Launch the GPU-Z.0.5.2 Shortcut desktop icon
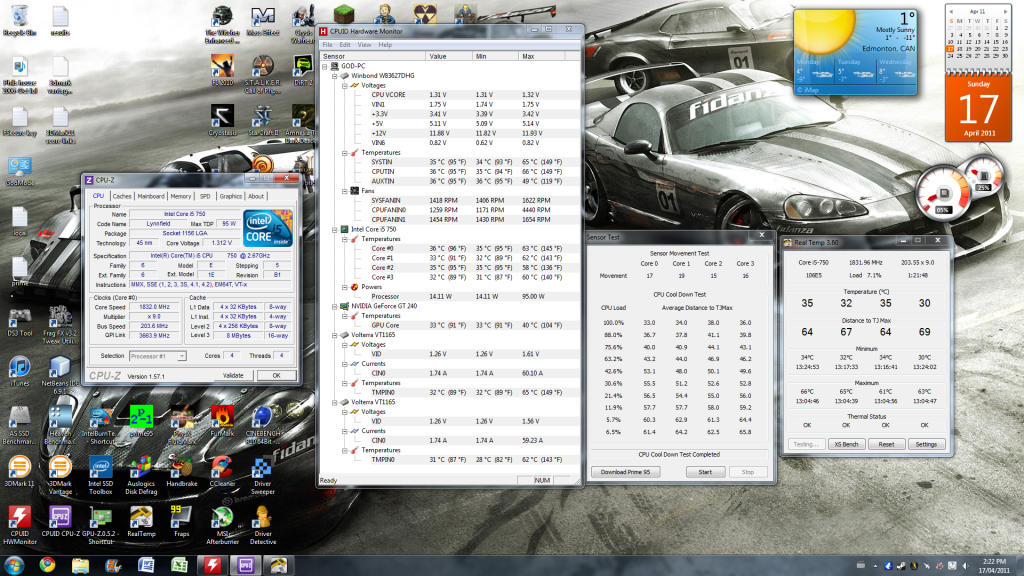This screenshot has width=1024, height=576. [x=101, y=525]
